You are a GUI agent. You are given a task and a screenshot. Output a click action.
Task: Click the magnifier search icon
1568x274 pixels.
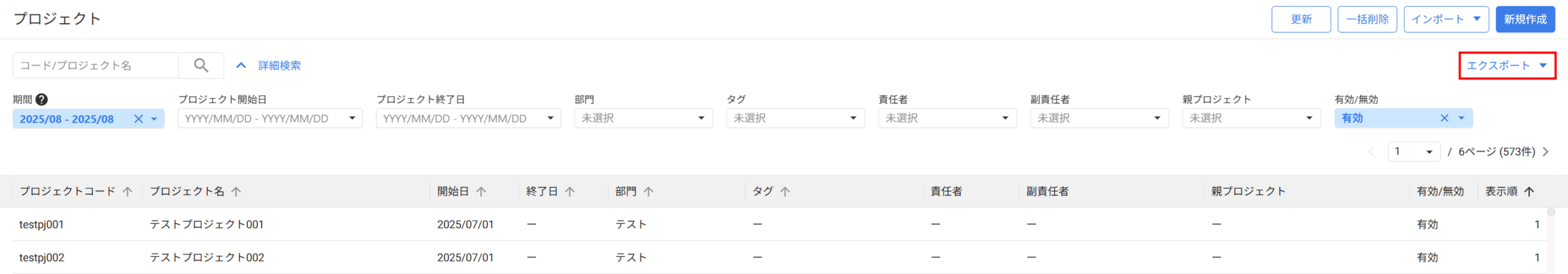pyautogui.click(x=201, y=65)
